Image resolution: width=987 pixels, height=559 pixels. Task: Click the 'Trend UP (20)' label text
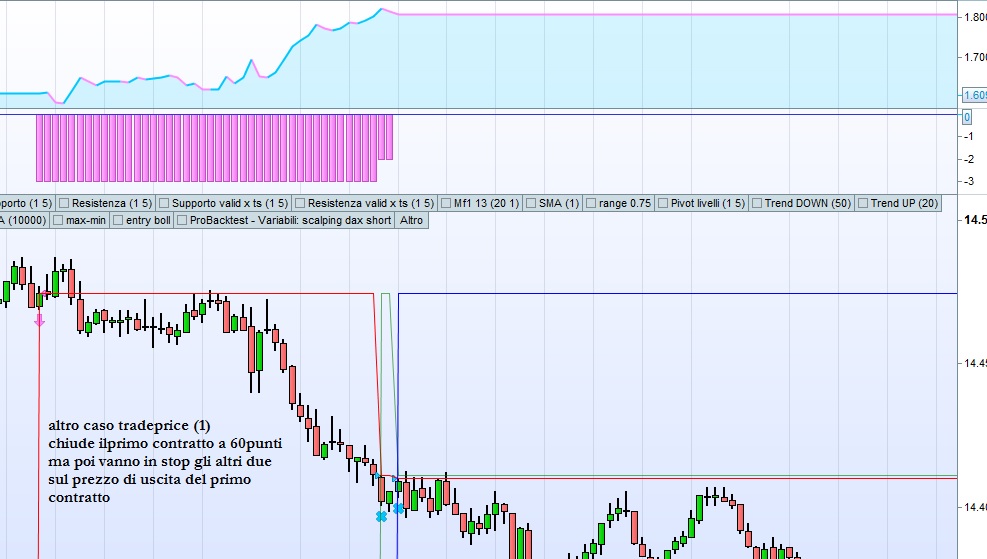coord(904,203)
